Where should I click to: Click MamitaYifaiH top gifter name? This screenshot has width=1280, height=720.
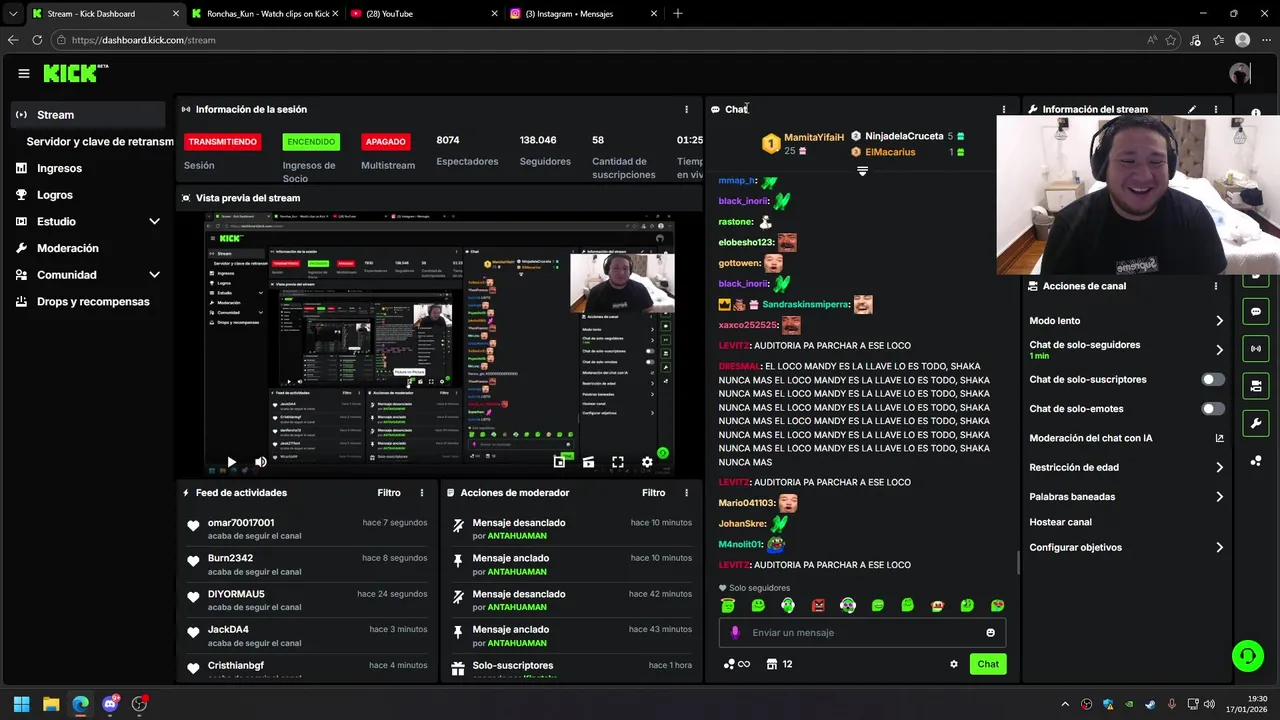(814, 137)
